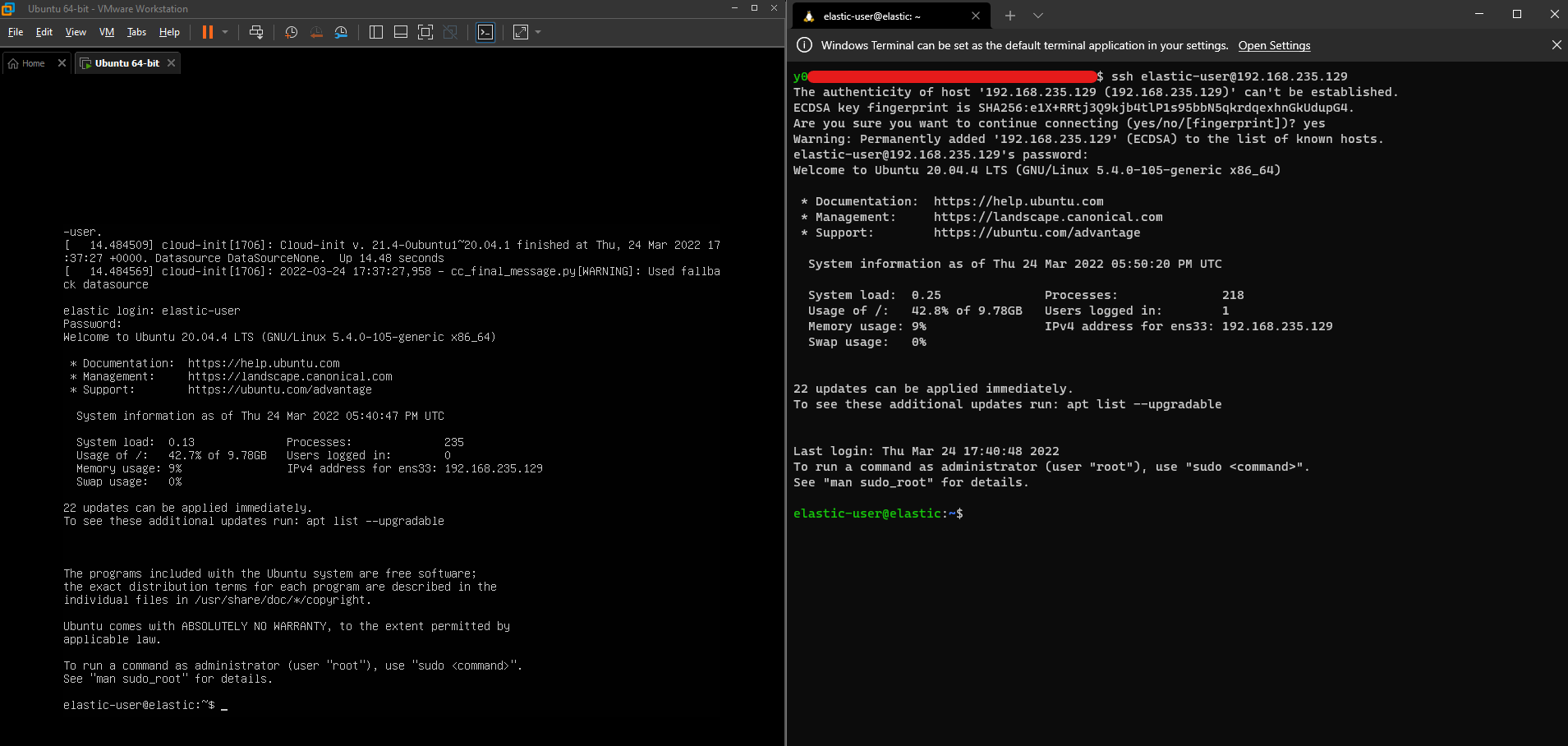Open the console view icon
The width and height of the screenshot is (1568, 746).
click(x=485, y=32)
